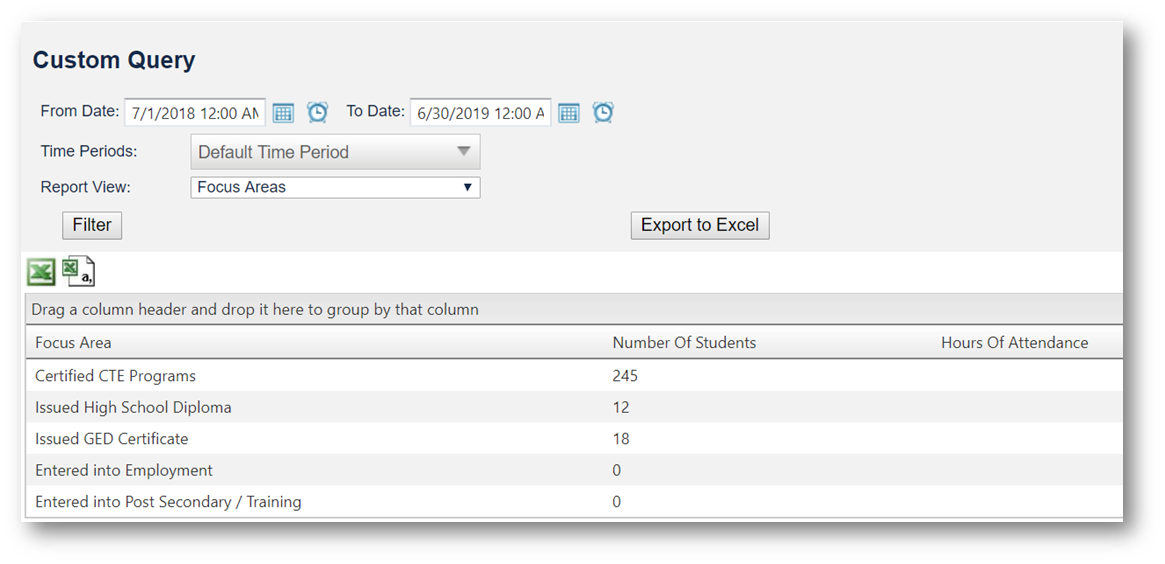Select the Certified CTE Programs row
1165x564 pixels.
point(115,376)
